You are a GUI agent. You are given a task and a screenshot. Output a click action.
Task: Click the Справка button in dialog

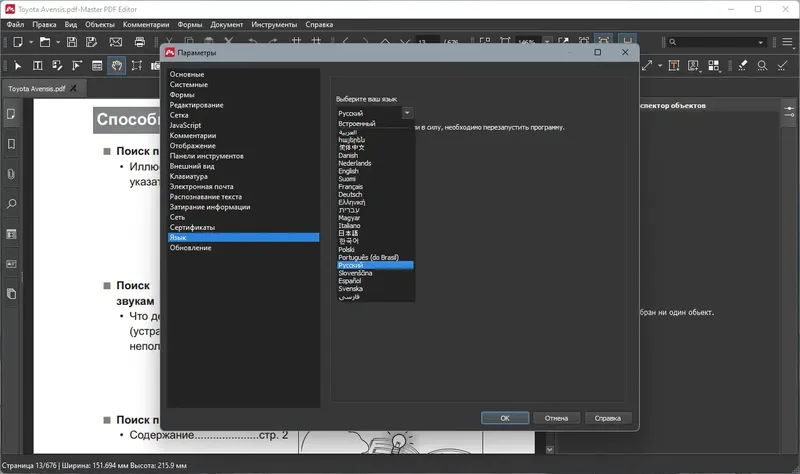click(x=608, y=418)
